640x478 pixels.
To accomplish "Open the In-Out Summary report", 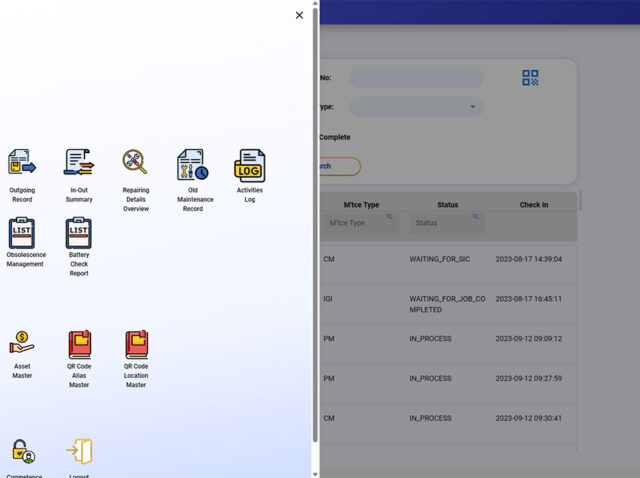I will [79, 163].
